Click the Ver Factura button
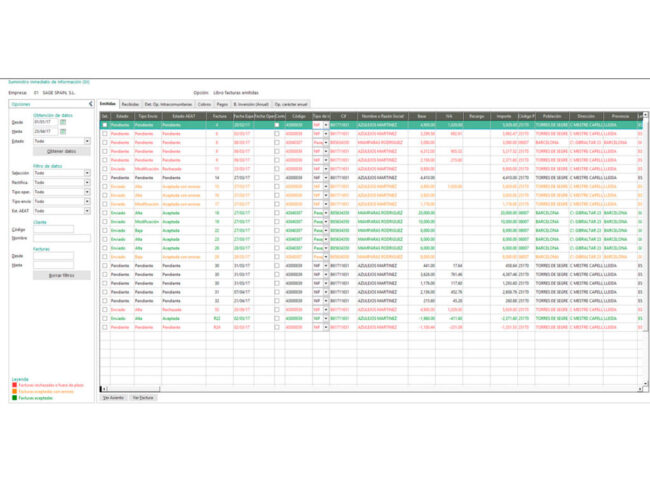 pyautogui.click(x=143, y=397)
